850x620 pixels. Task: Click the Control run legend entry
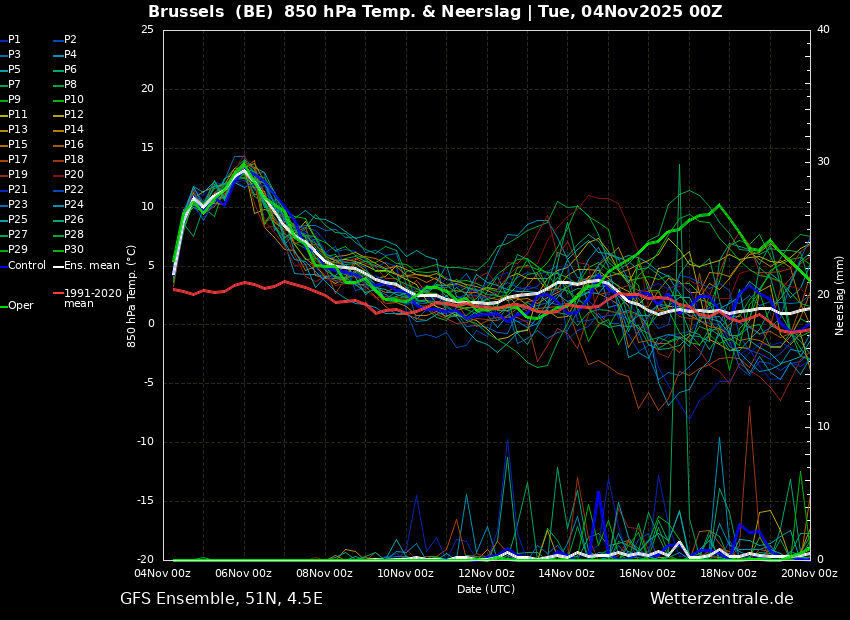[x=27, y=266]
